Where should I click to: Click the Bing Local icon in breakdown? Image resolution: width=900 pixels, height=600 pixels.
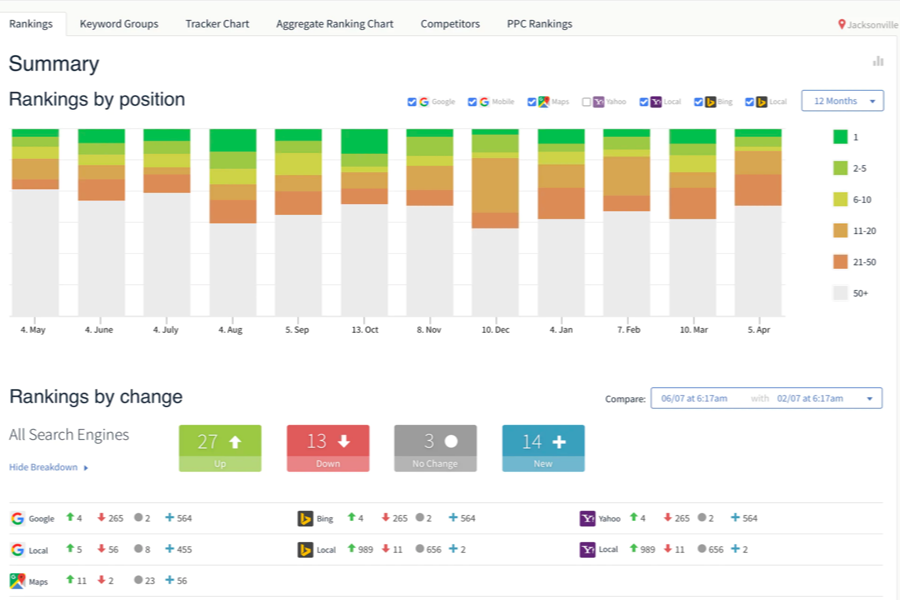pyautogui.click(x=305, y=549)
